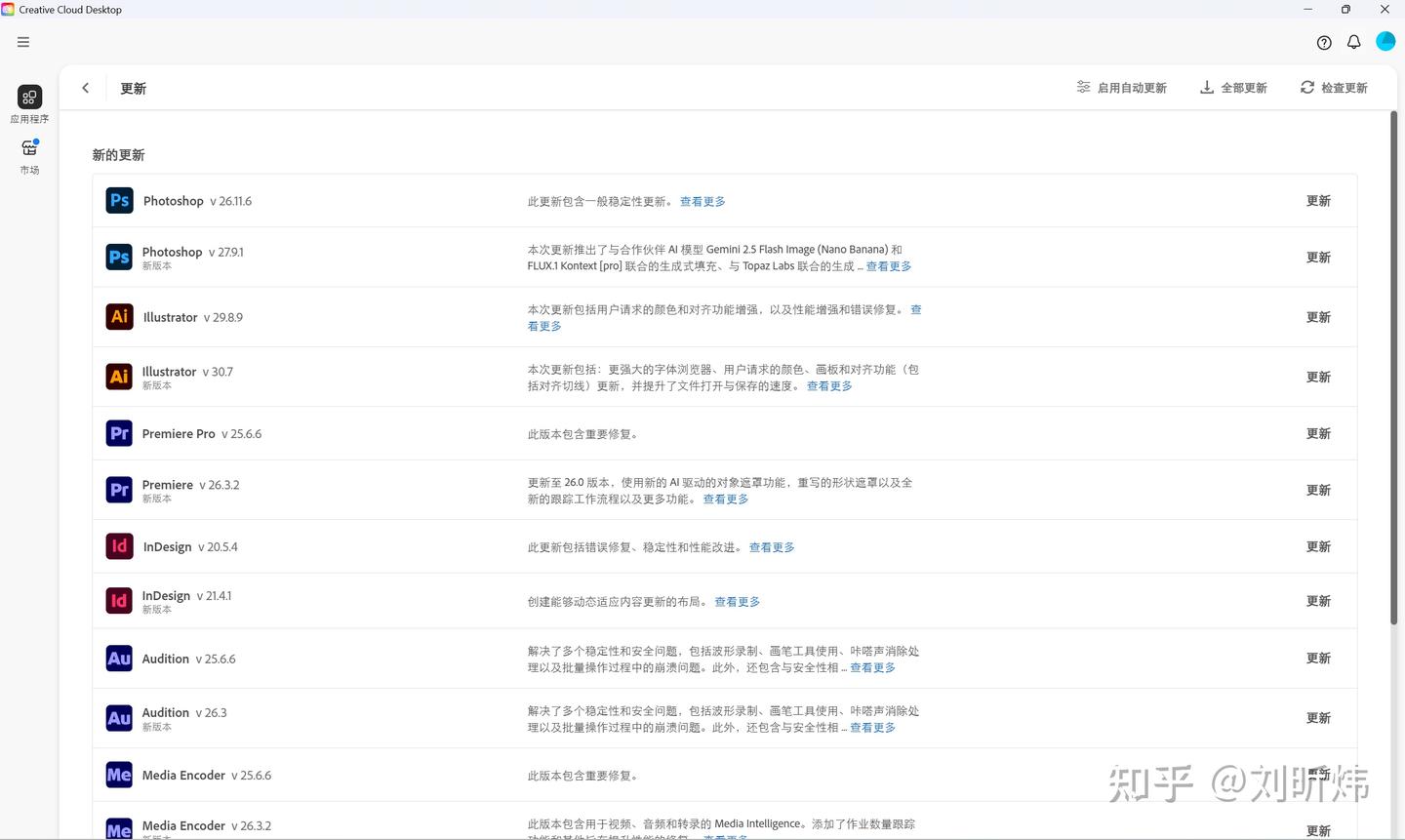Screen dimensions: 1405x840
Task: Click the InDesign v 20.5.4 app icon
Action: click(119, 546)
